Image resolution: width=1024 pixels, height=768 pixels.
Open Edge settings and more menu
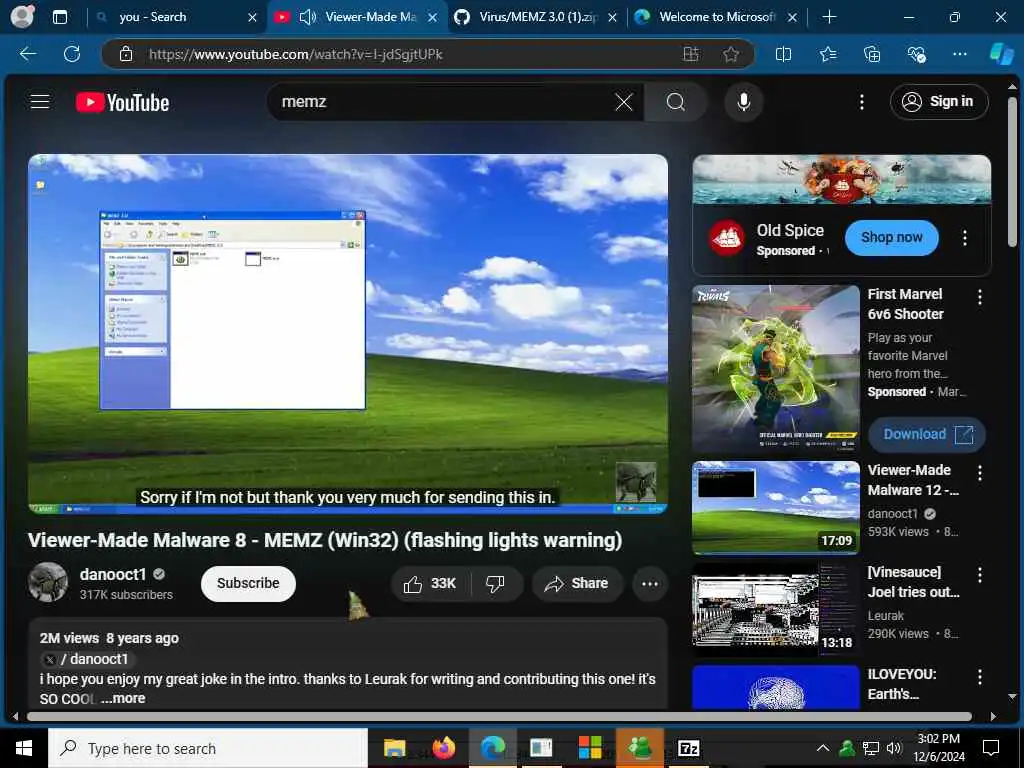pyautogui.click(x=959, y=54)
